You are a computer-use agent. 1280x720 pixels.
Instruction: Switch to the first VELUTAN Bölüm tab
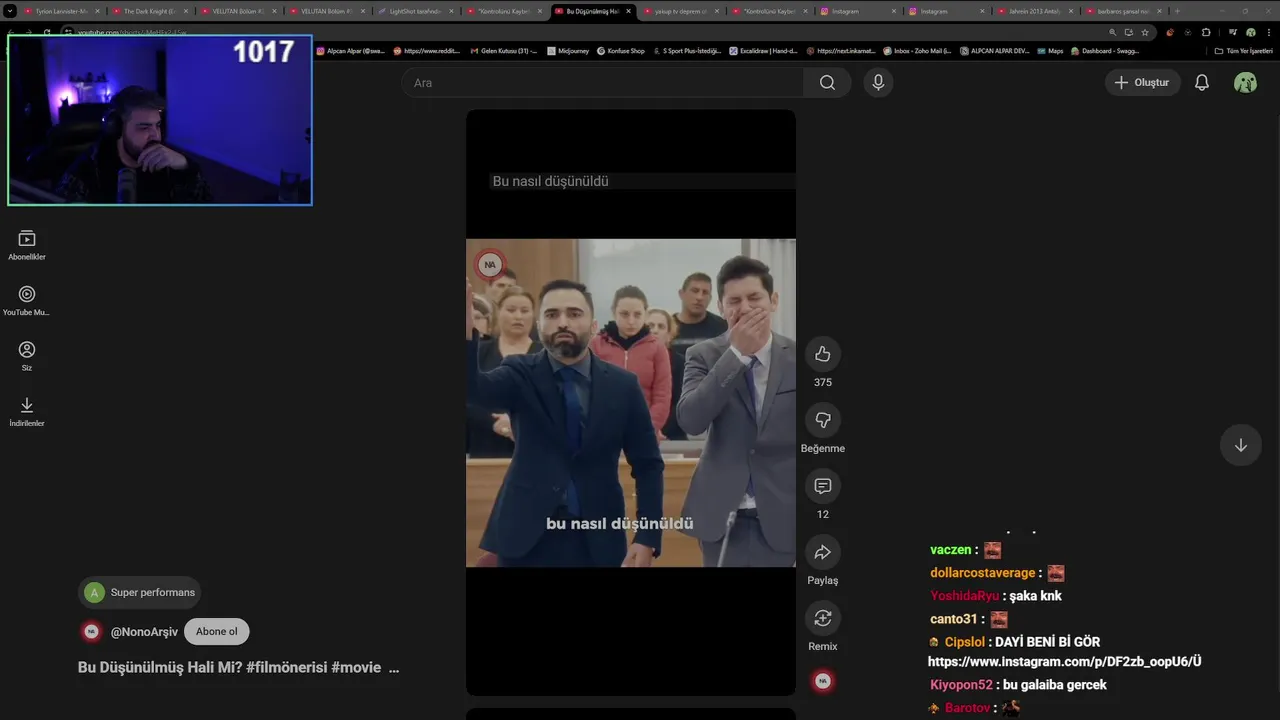click(238, 11)
